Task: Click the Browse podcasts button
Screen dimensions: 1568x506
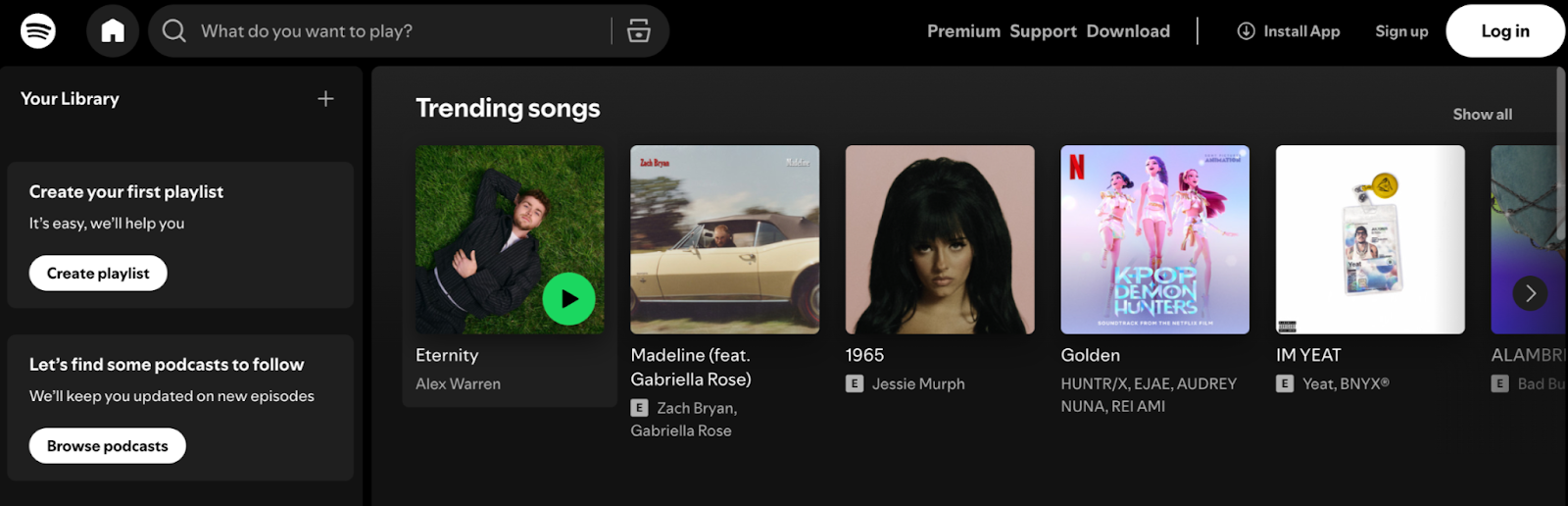Action: [x=108, y=446]
